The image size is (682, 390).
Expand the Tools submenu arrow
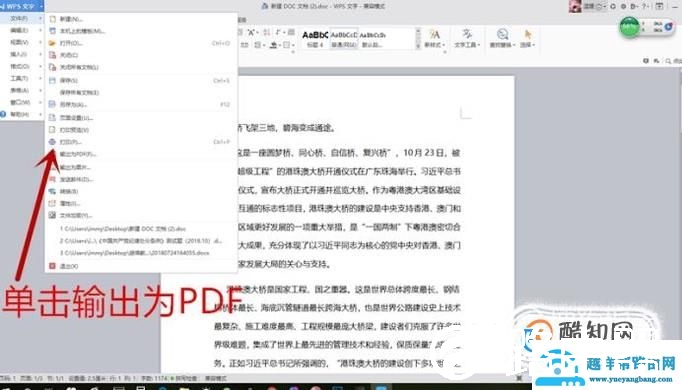click(40, 78)
